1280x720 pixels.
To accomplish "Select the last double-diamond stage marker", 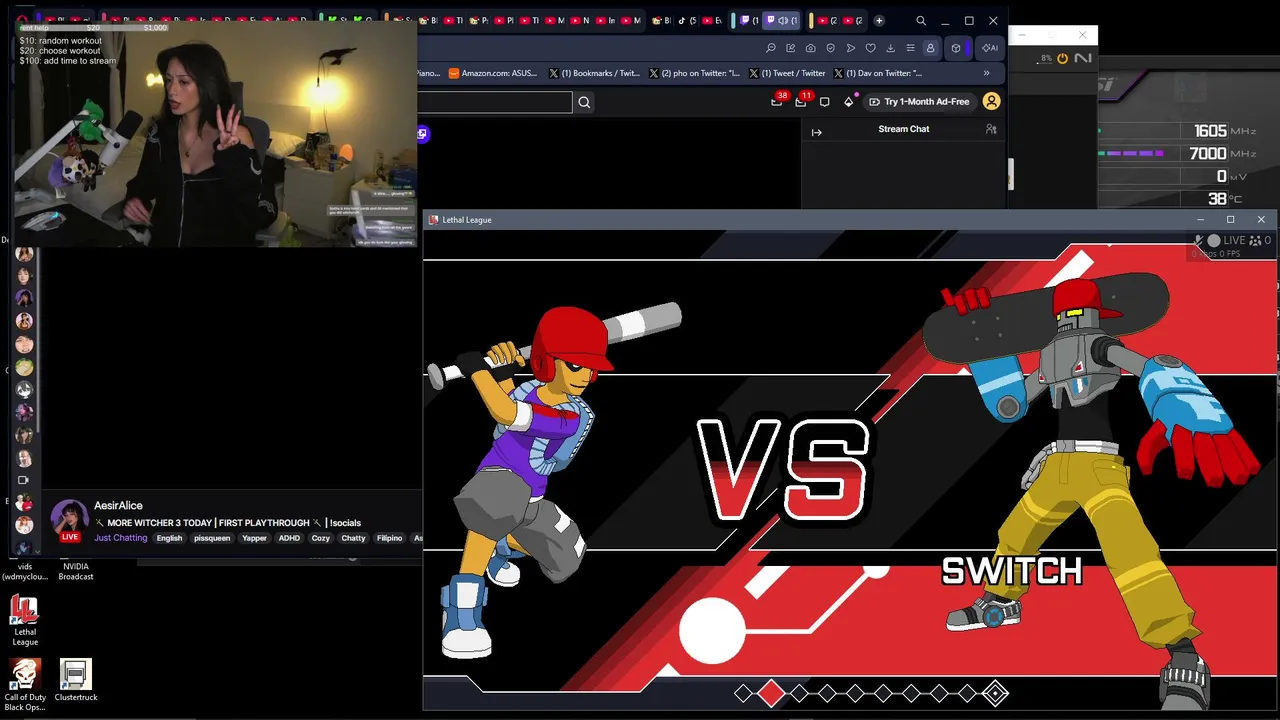I will click(x=995, y=693).
